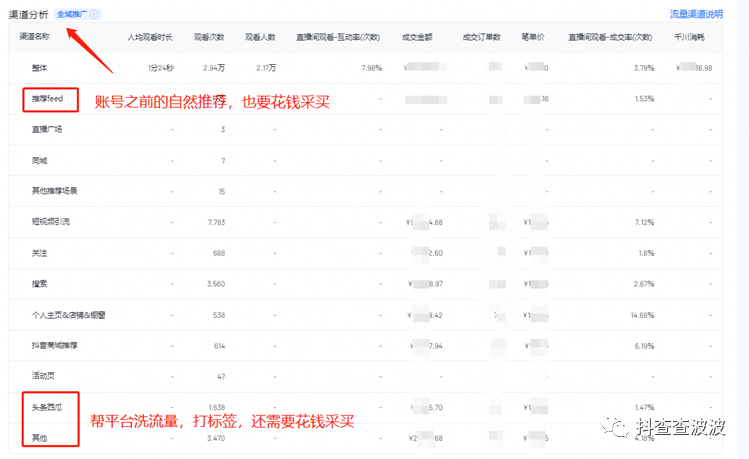Click the 笔单价 column header
The width and height of the screenshot is (749, 459).
(x=533, y=37)
